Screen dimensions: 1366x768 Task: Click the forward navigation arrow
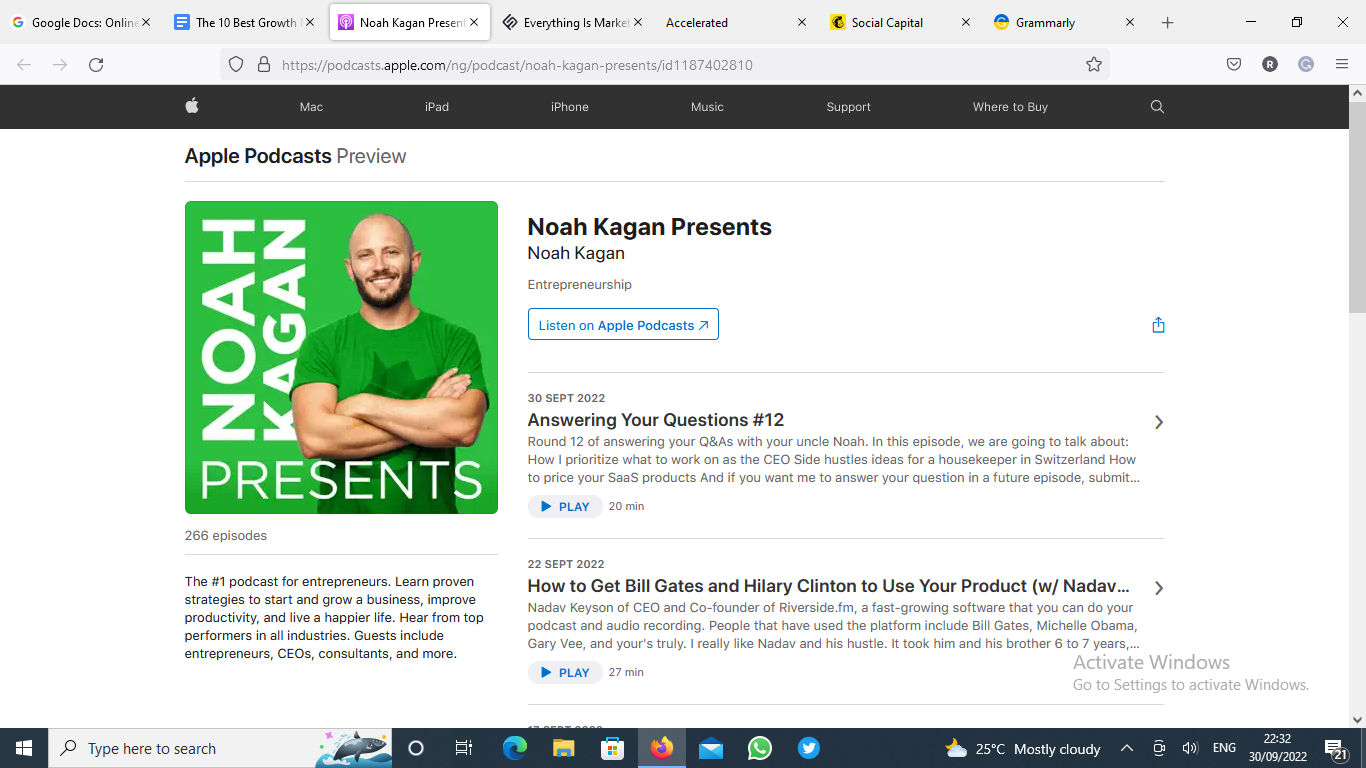(60, 64)
